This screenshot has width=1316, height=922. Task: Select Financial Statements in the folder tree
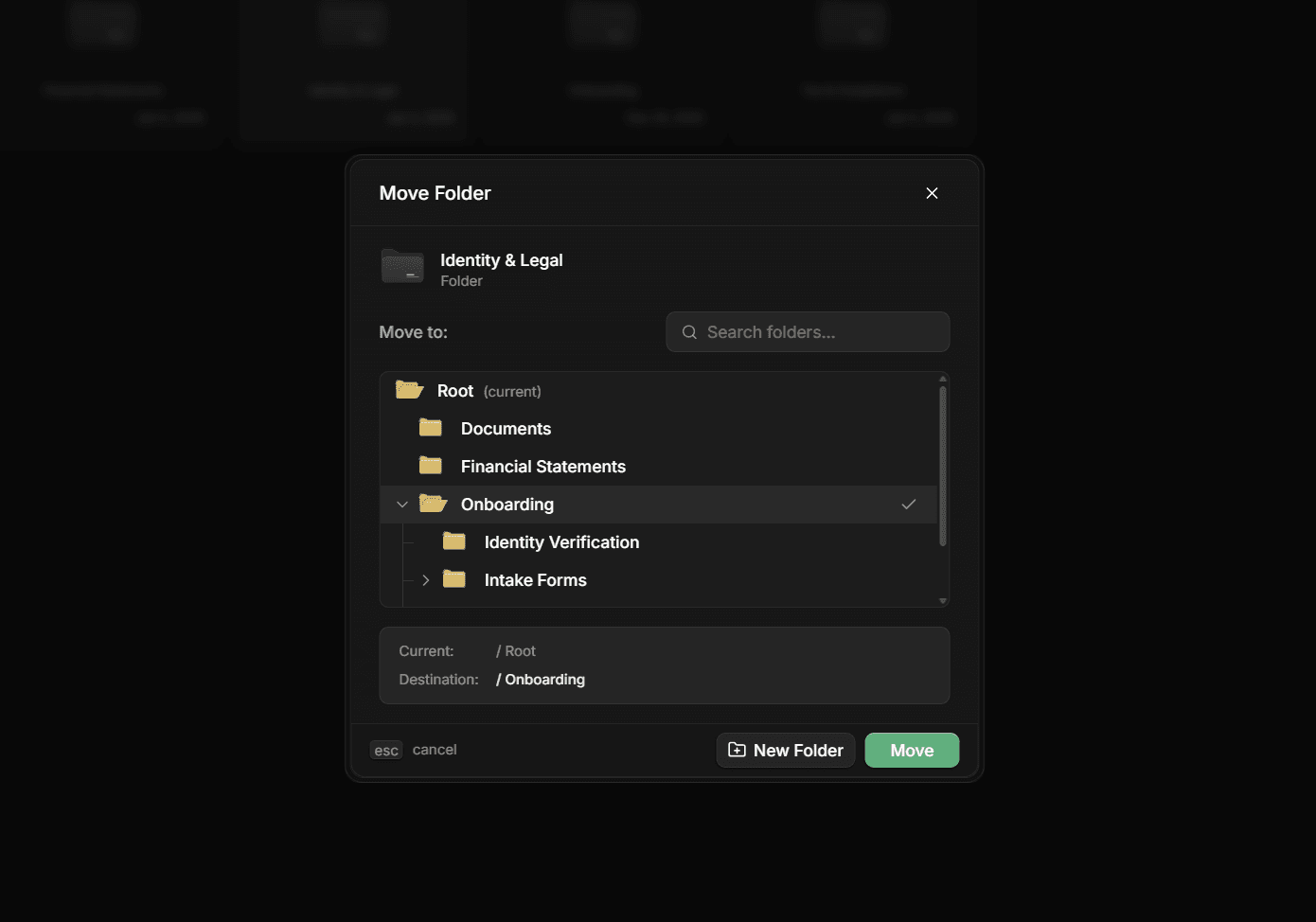coord(542,466)
